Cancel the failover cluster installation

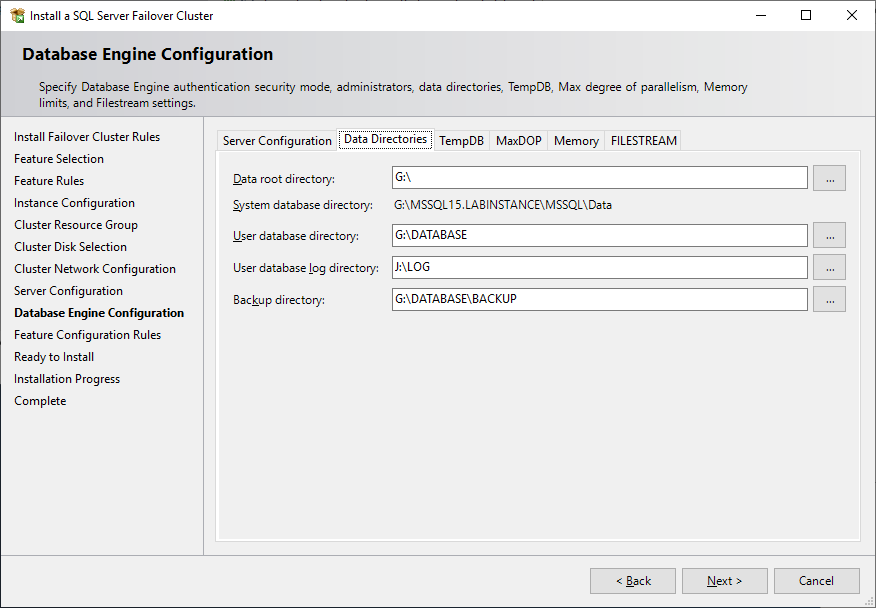[816, 581]
